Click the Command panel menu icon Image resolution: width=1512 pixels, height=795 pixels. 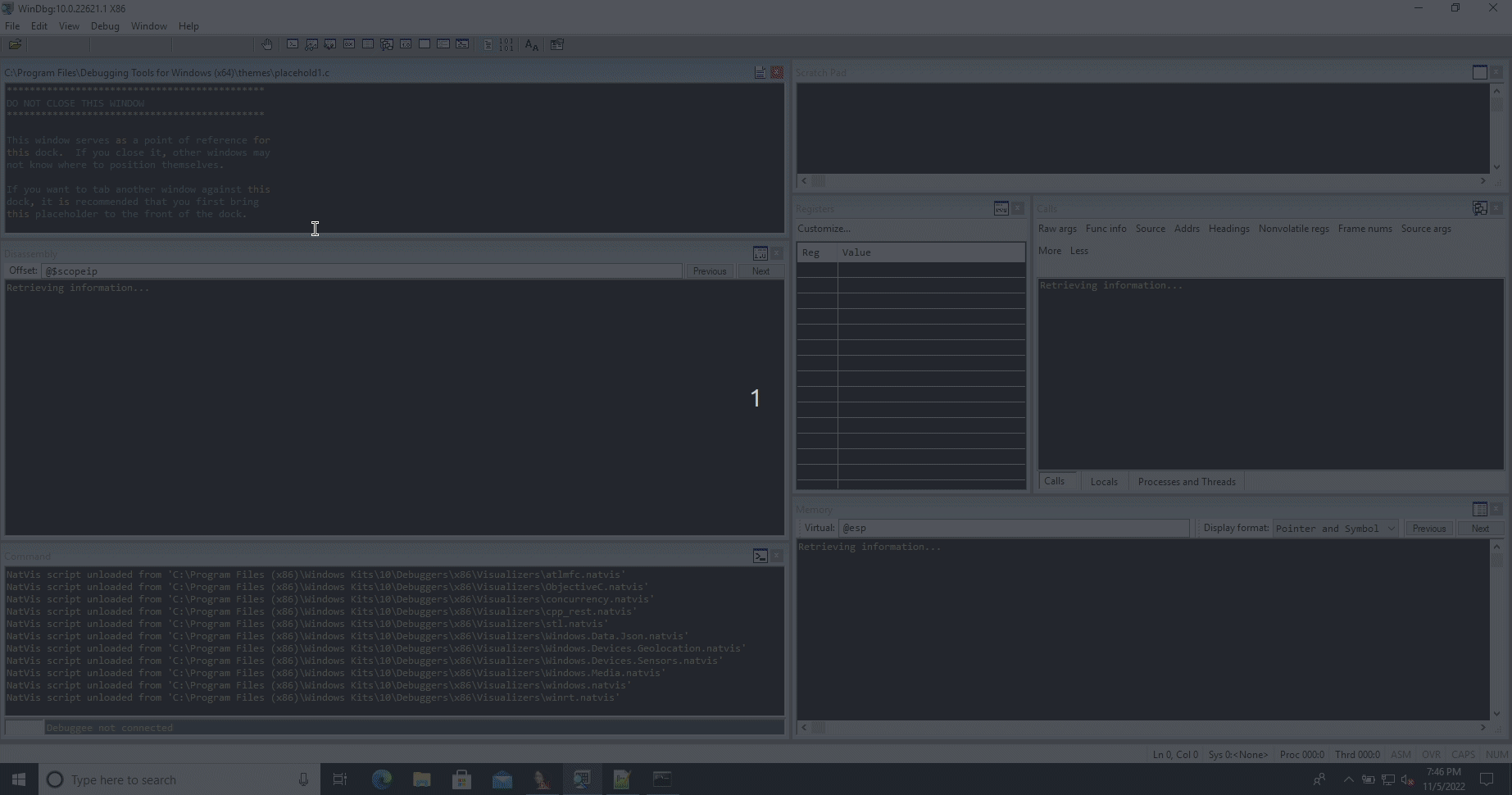click(761, 556)
